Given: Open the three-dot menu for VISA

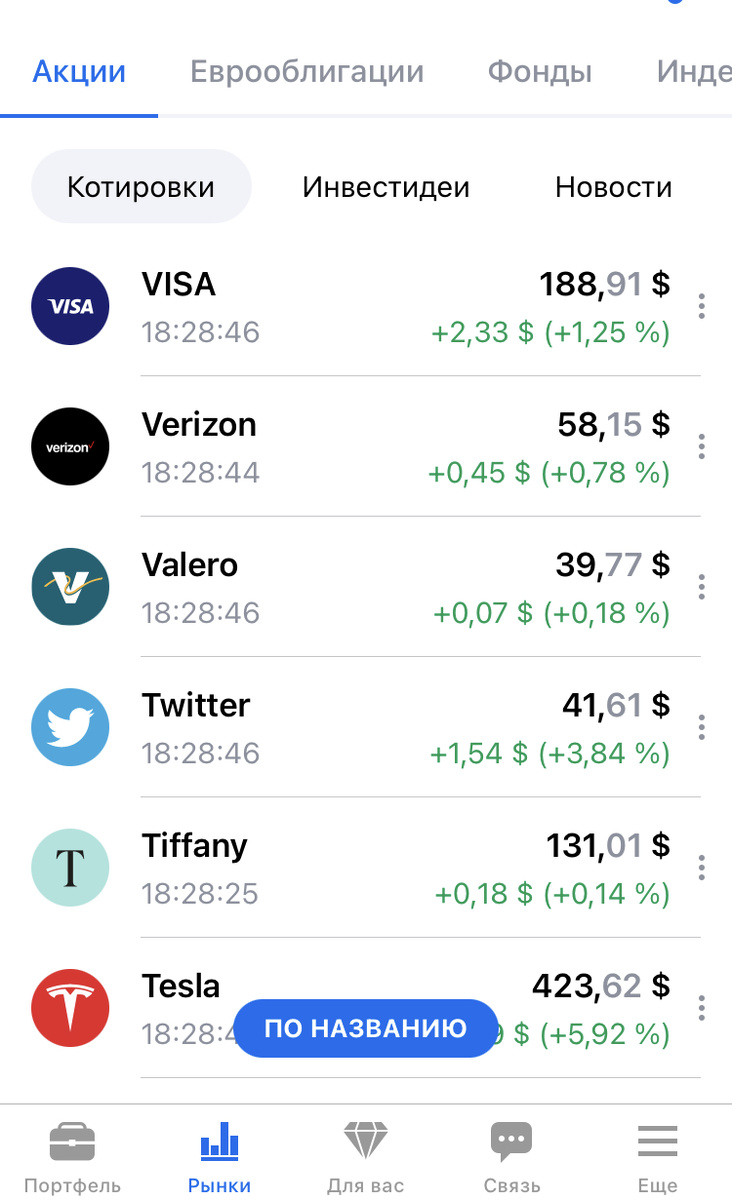Looking at the screenshot, I should click(x=702, y=306).
